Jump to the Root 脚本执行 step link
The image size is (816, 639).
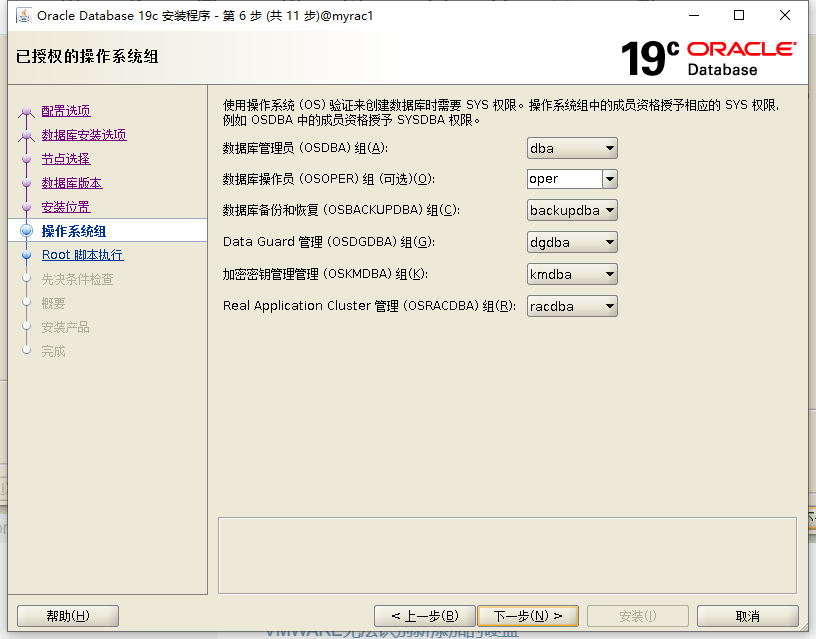click(x=82, y=255)
